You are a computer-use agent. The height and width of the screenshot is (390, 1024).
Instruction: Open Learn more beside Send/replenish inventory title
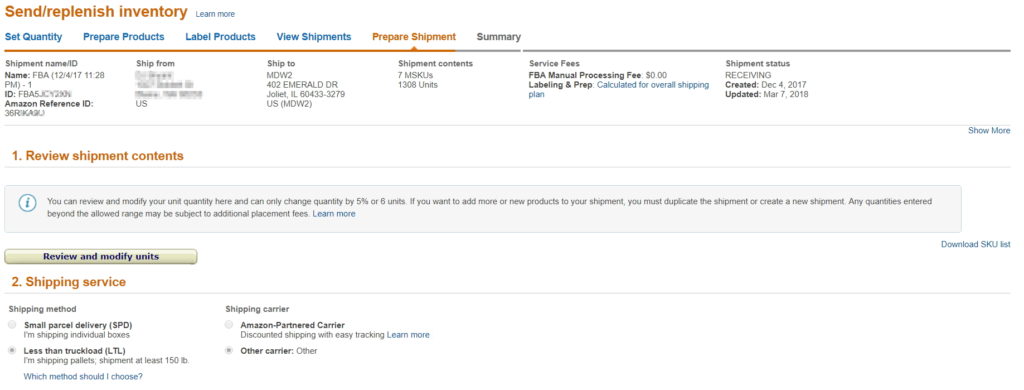pyautogui.click(x=215, y=14)
